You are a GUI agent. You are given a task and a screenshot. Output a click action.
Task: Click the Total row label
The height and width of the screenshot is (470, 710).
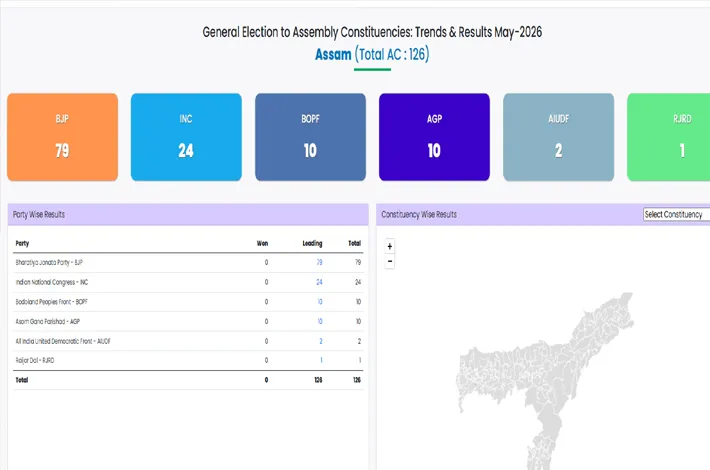pyautogui.click(x=22, y=380)
